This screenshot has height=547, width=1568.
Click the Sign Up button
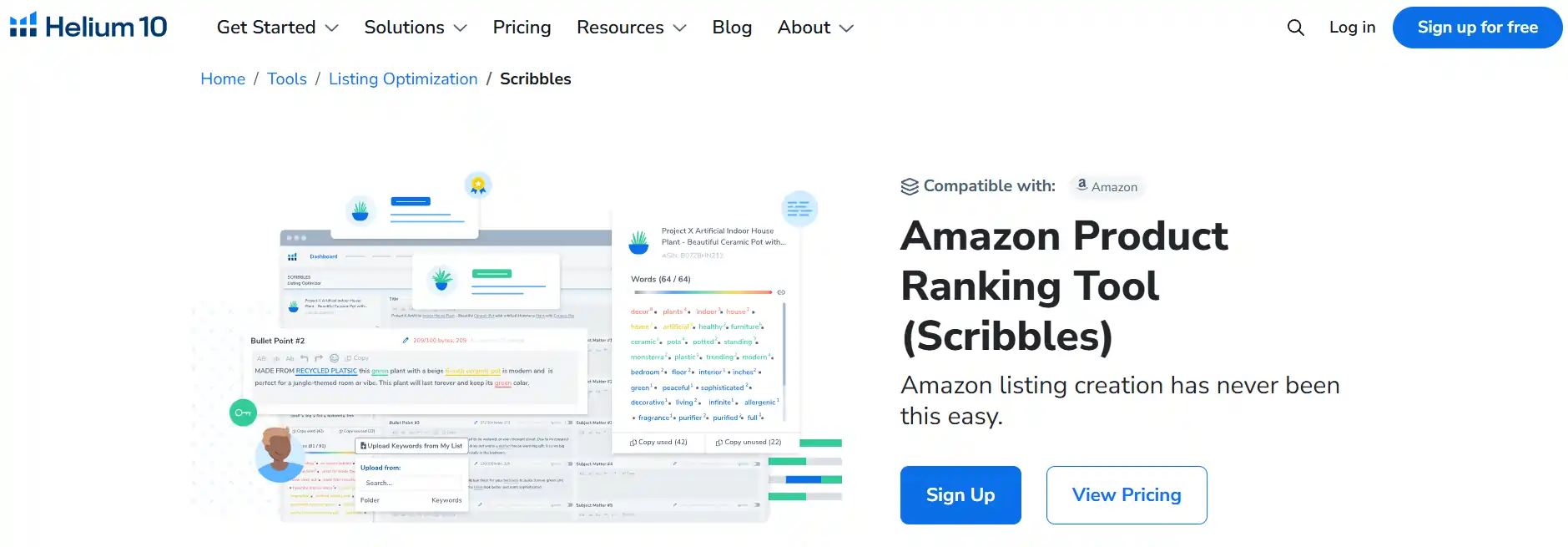point(960,494)
